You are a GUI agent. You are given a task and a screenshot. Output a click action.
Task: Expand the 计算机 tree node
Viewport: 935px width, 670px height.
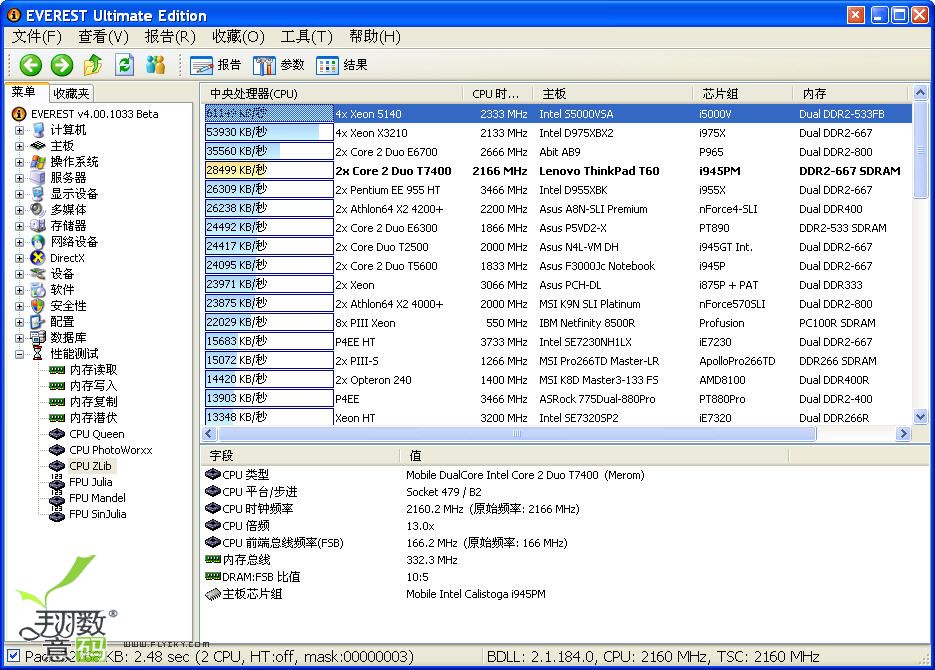pyautogui.click(x=20, y=130)
